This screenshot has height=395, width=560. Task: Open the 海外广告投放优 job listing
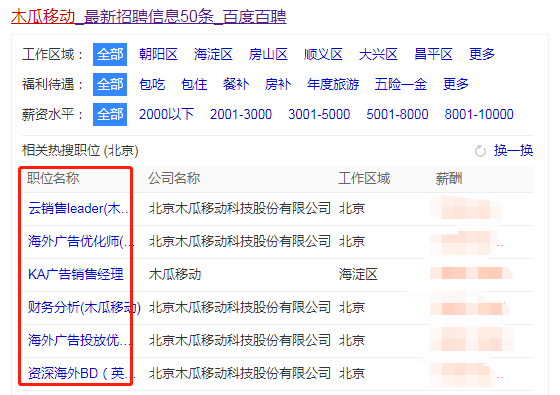(x=79, y=340)
